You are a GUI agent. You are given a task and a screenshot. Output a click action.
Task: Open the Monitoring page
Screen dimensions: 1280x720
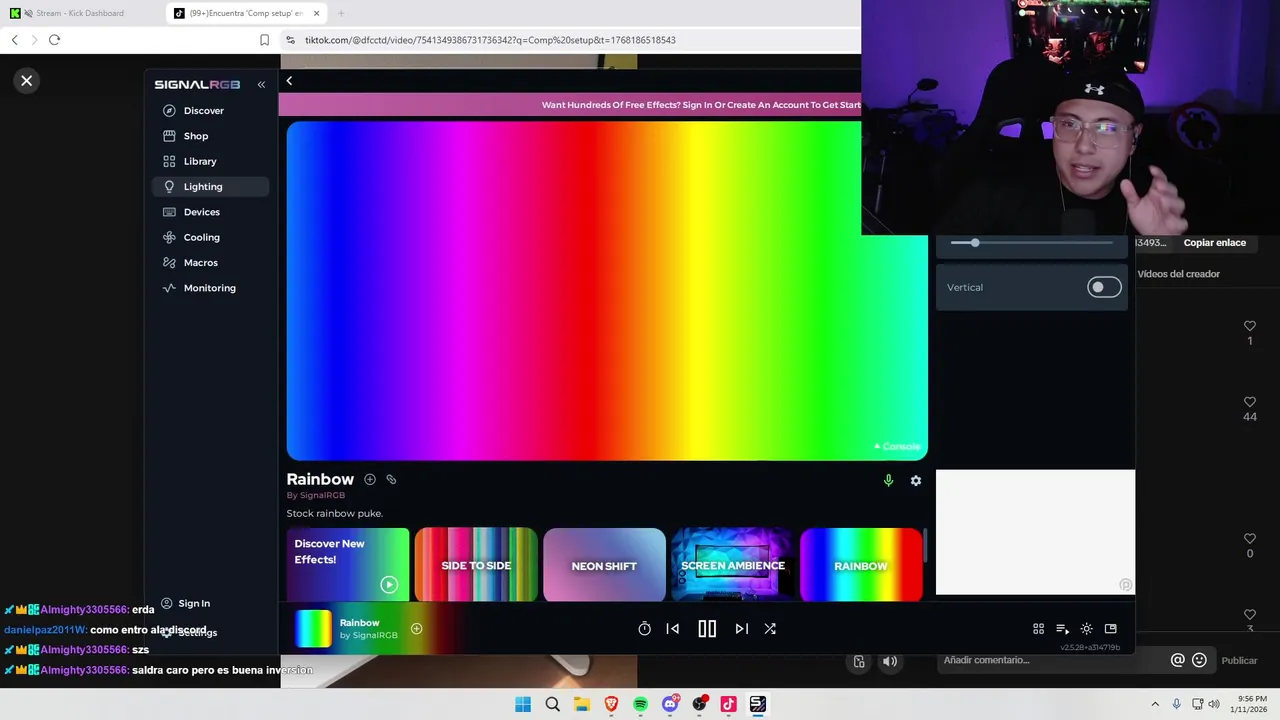(209, 288)
